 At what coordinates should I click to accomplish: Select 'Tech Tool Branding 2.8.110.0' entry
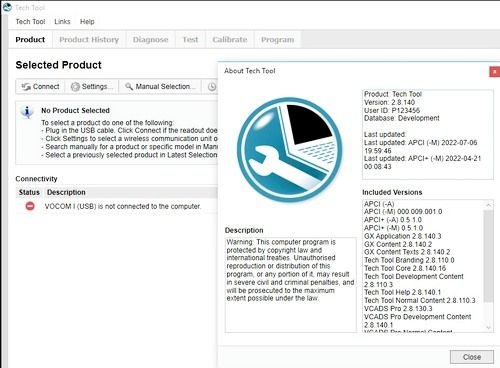(x=409, y=260)
